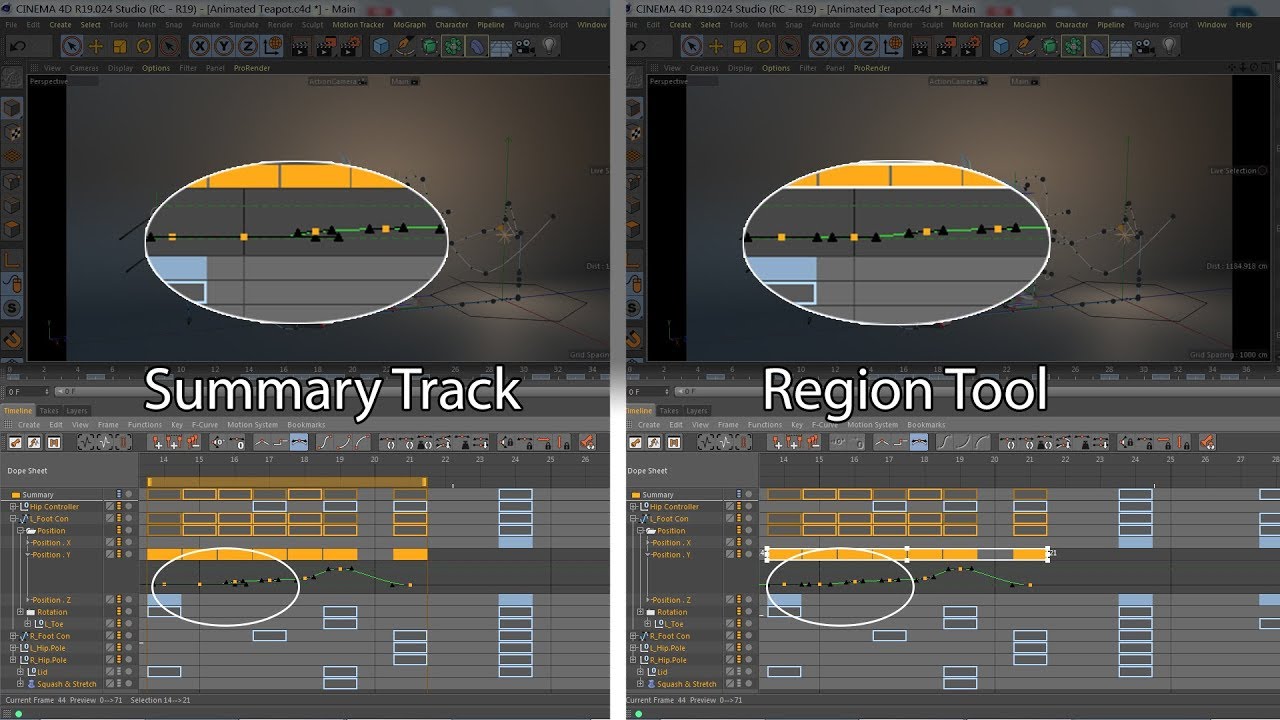Select Move tool in Summary Track pane

(x=96, y=45)
